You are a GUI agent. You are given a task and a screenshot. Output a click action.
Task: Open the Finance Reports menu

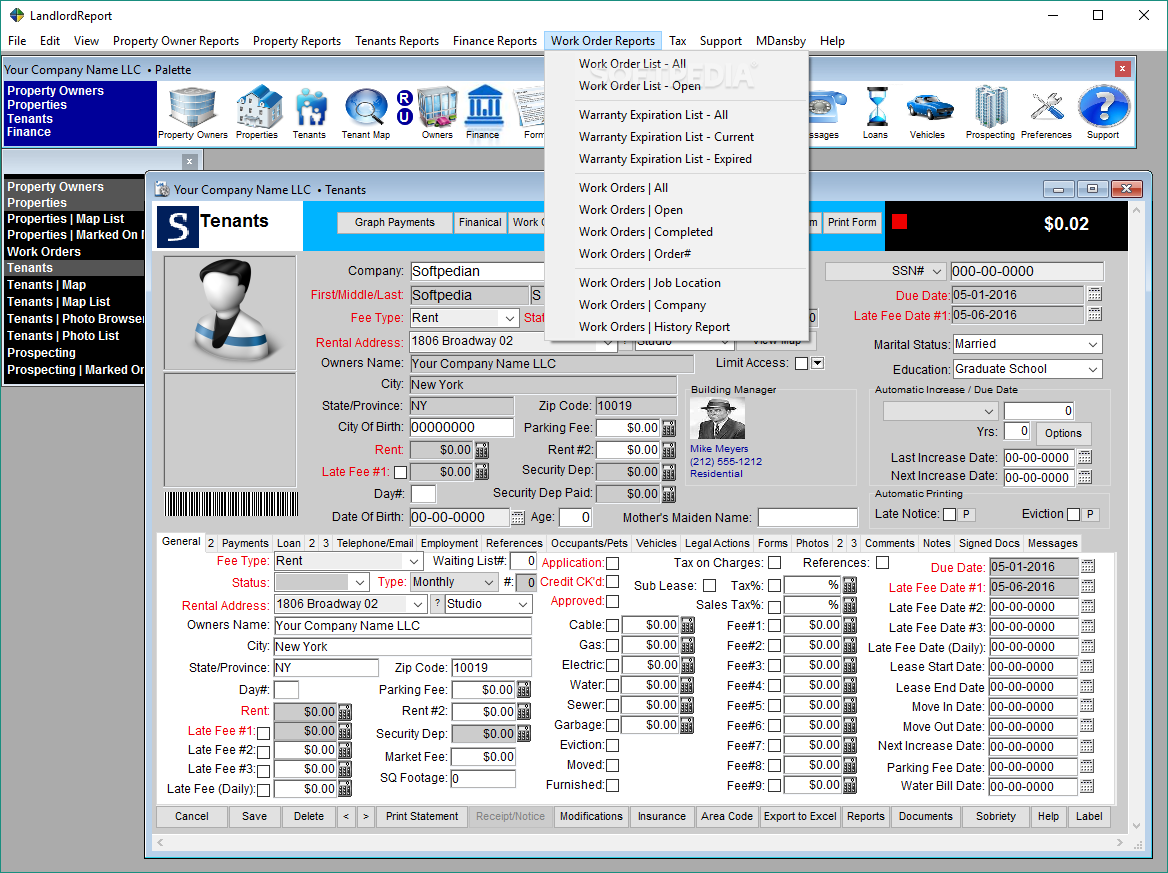pos(495,41)
